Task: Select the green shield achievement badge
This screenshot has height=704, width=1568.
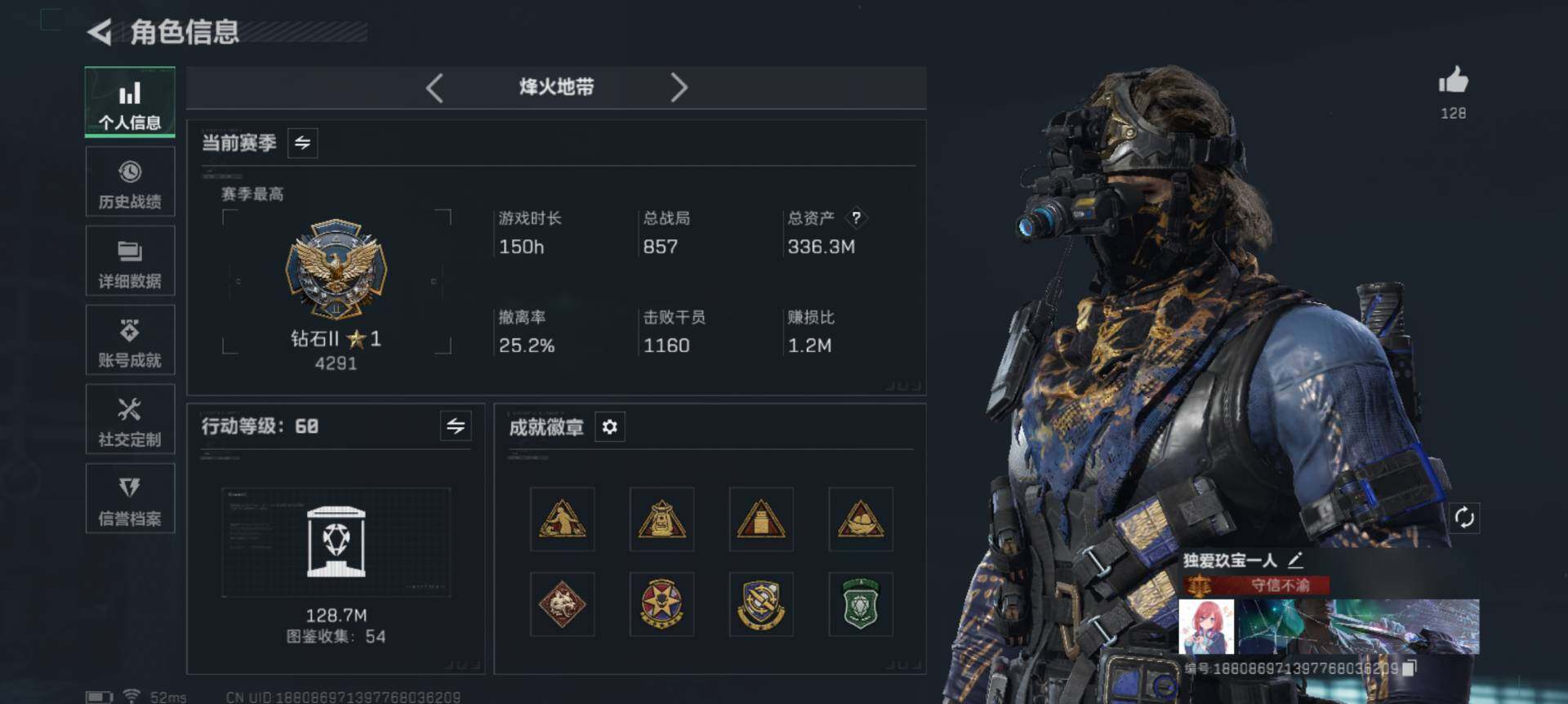Action: point(861,604)
